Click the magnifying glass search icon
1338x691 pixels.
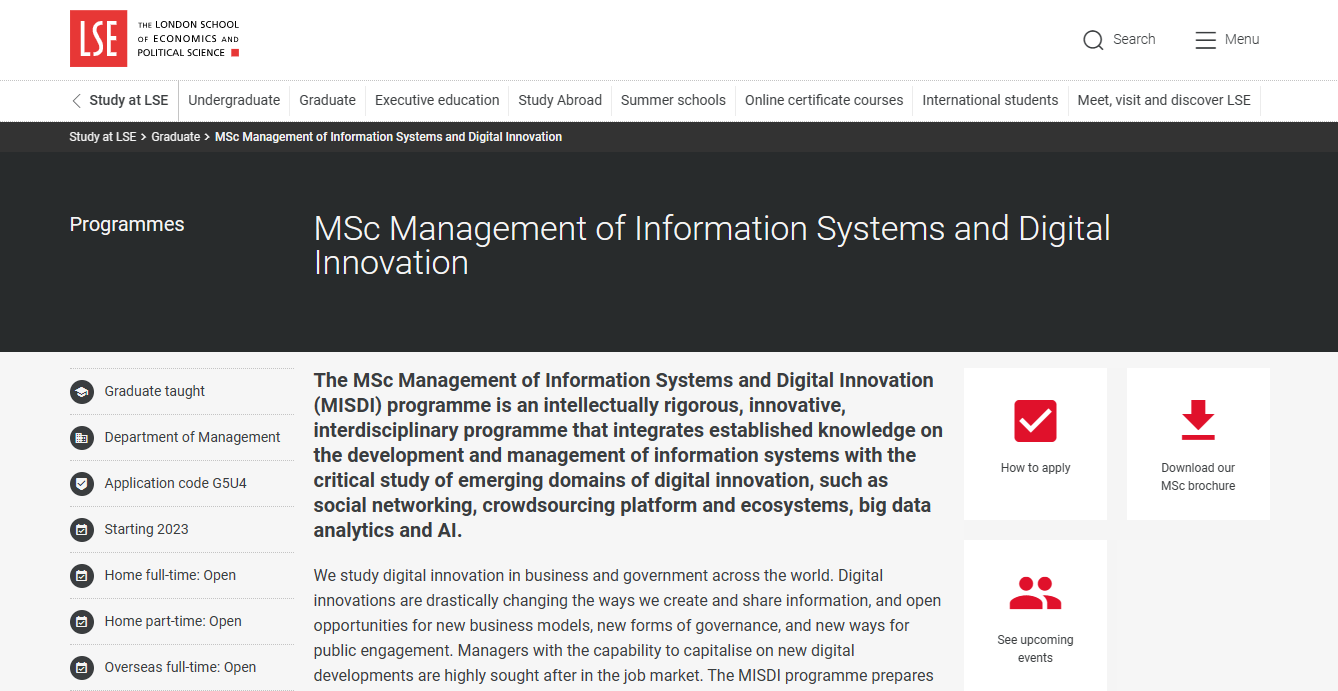pos(1093,40)
